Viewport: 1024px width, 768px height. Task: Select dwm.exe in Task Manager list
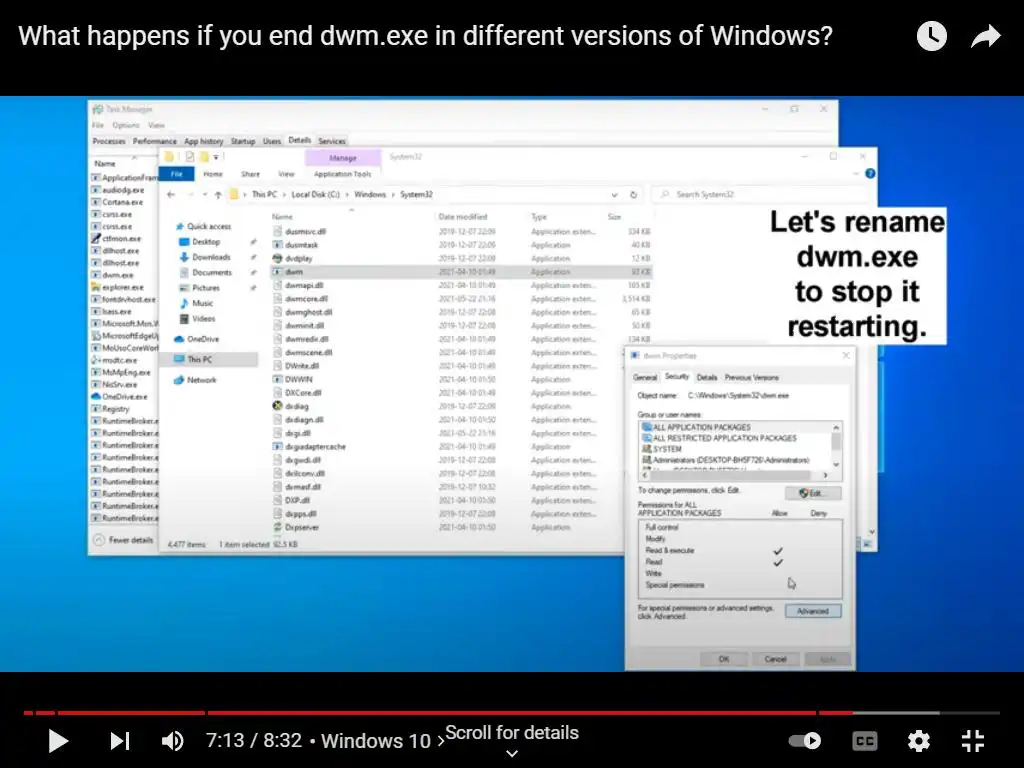(118, 275)
